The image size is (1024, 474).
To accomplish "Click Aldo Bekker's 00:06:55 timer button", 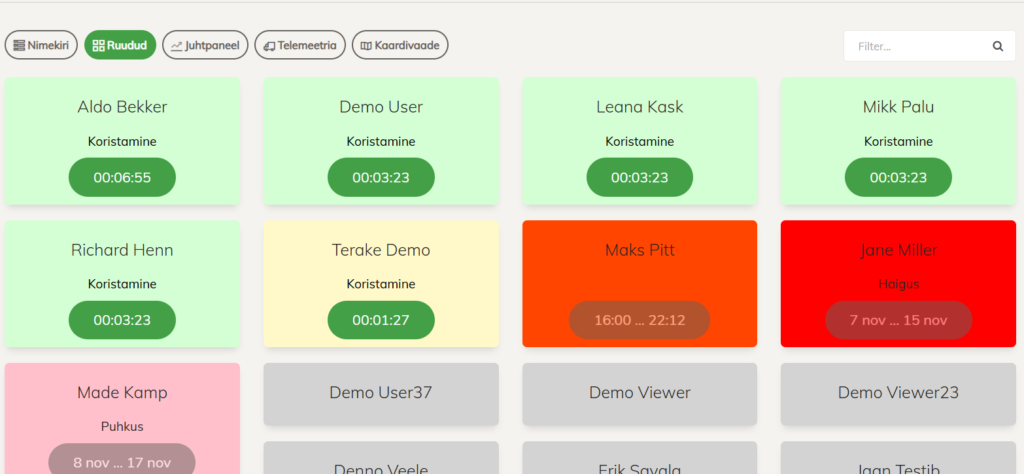I will (x=122, y=177).
